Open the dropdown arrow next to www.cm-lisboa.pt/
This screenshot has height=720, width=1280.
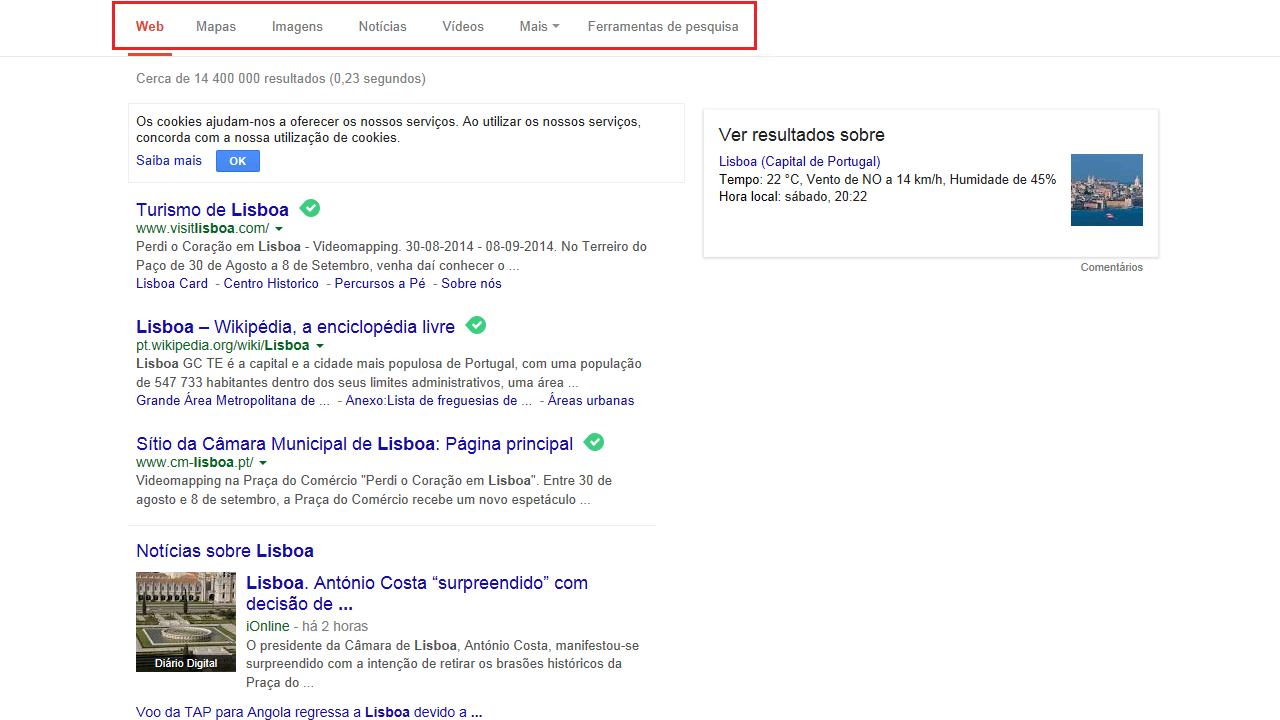pos(263,463)
